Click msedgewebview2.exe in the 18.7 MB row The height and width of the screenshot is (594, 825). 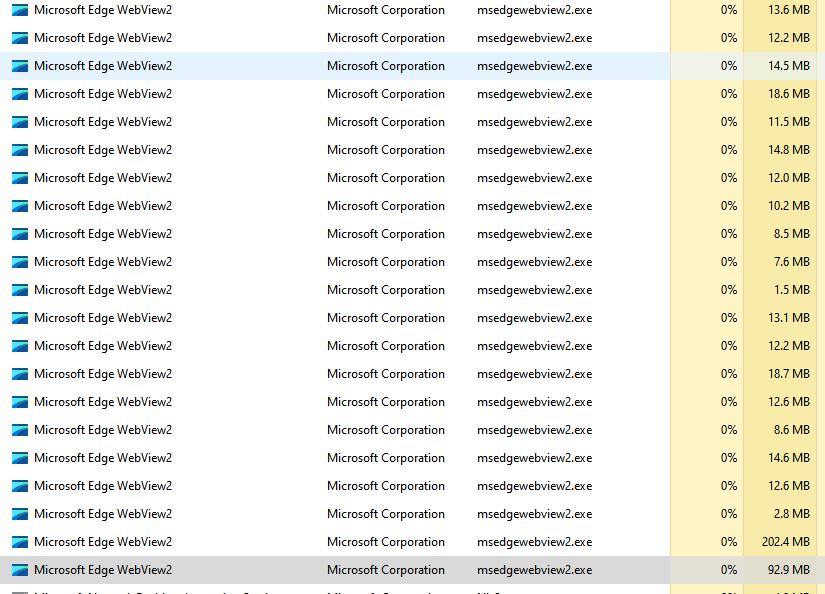pos(535,374)
